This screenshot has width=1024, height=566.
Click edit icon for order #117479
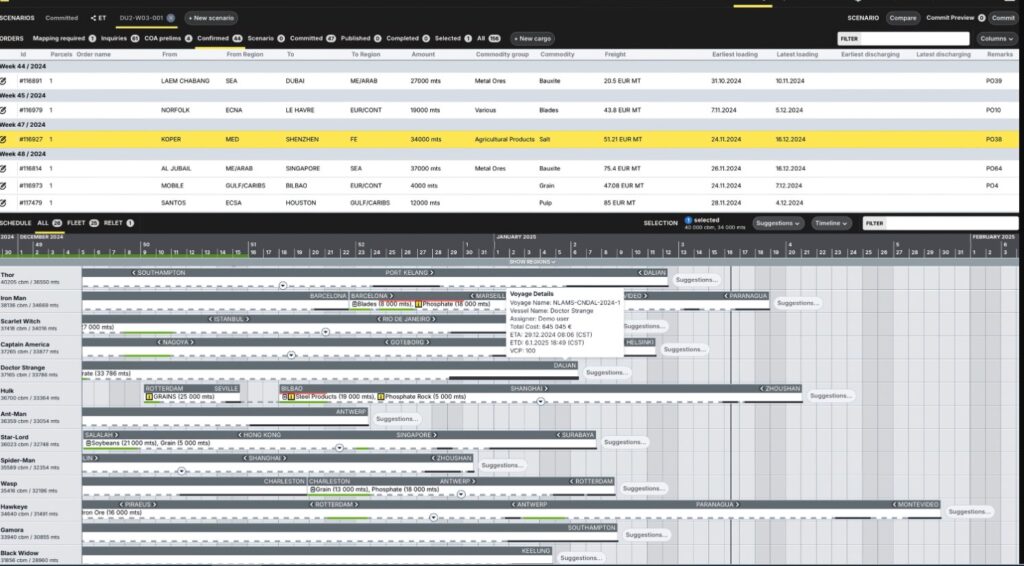(4, 202)
